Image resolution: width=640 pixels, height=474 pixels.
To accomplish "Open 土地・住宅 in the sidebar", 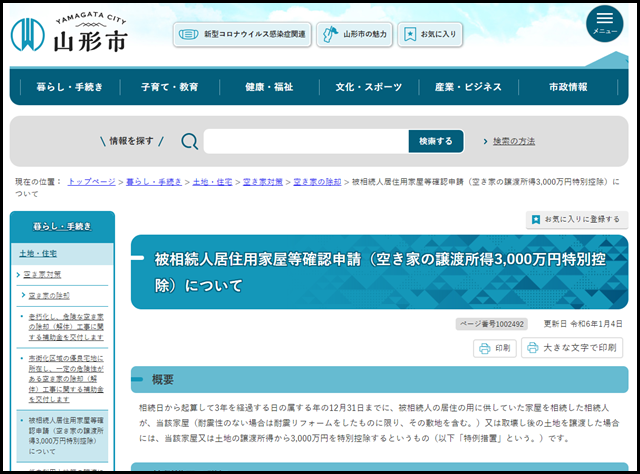I will click(38, 254).
